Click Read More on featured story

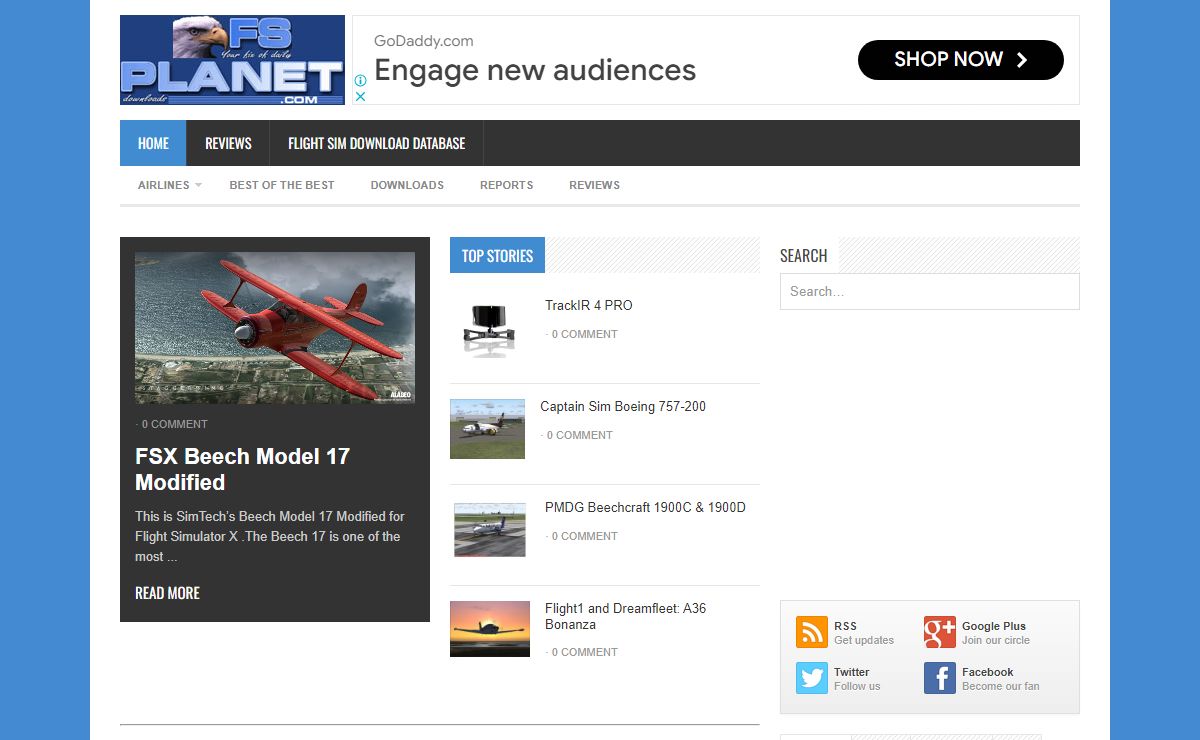click(x=167, y=593)
